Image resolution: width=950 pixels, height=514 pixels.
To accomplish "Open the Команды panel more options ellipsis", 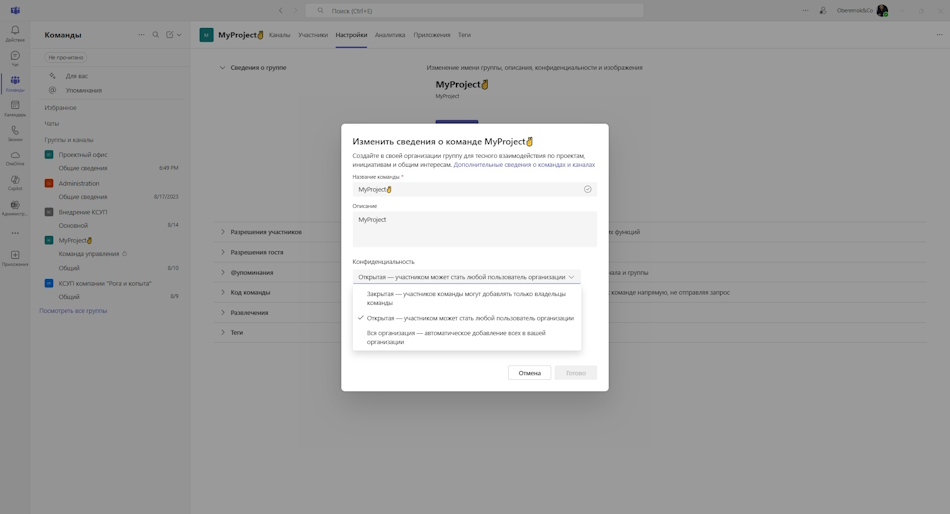I will (141, 35).
